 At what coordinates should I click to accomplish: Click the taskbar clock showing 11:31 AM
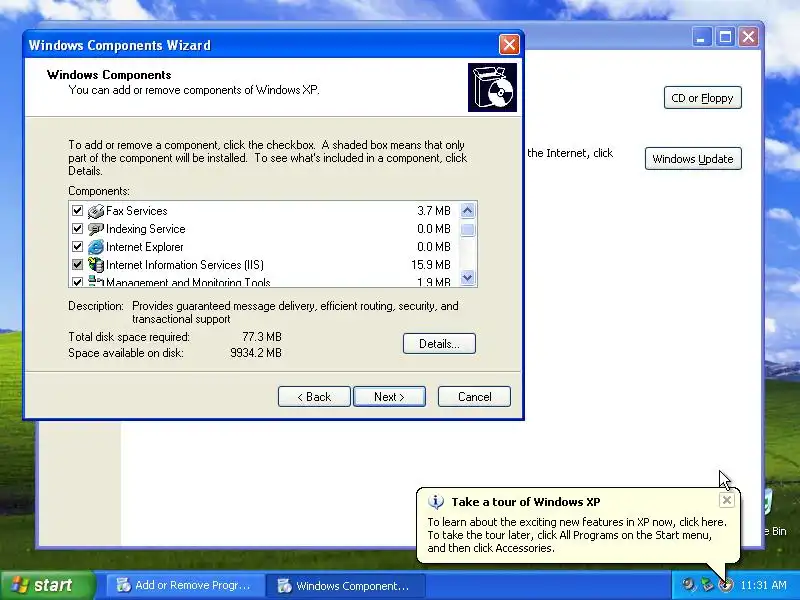pyautogui.click(x=763, y=585)
